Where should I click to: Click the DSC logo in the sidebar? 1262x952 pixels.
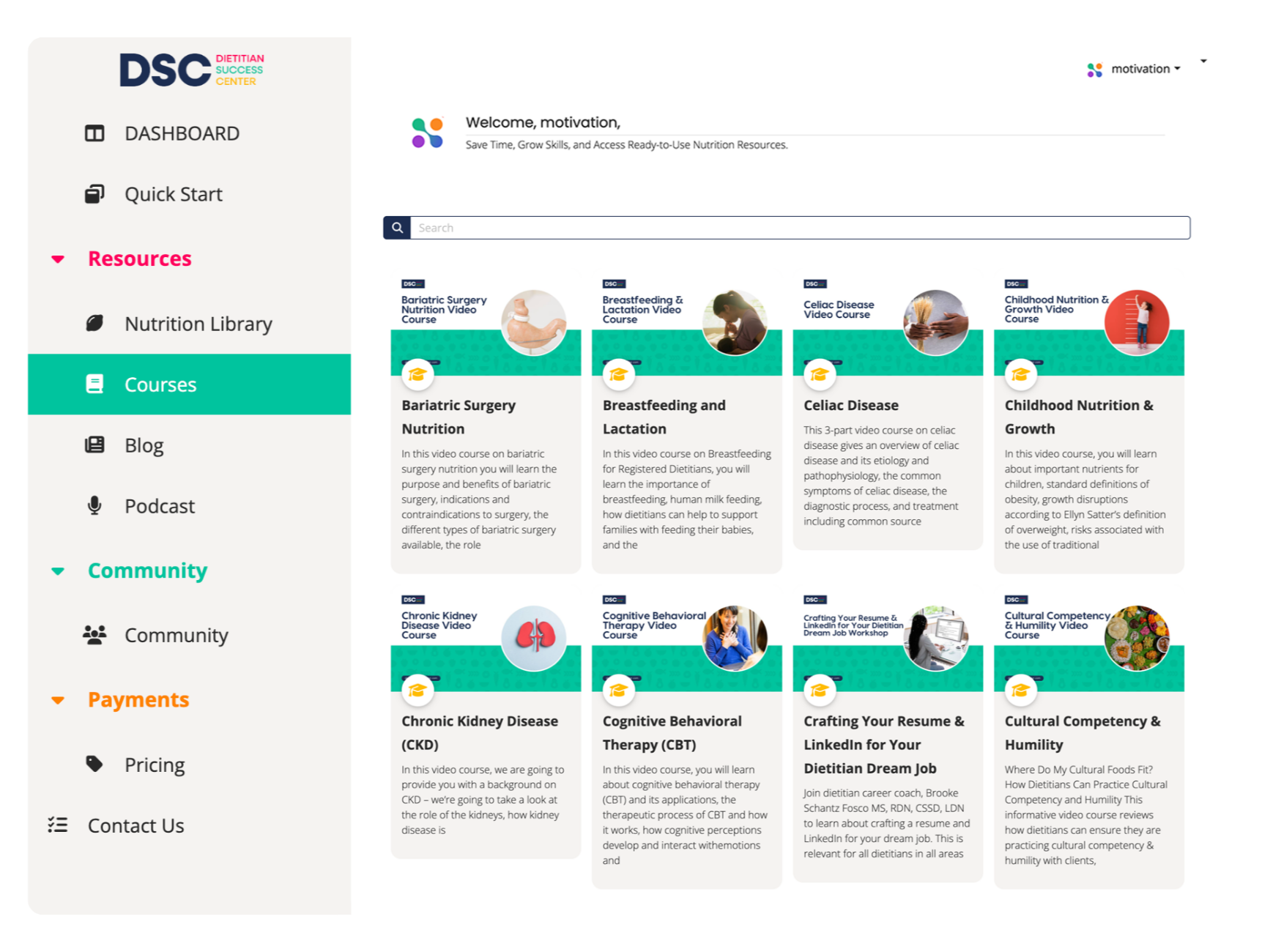[191, 69]
